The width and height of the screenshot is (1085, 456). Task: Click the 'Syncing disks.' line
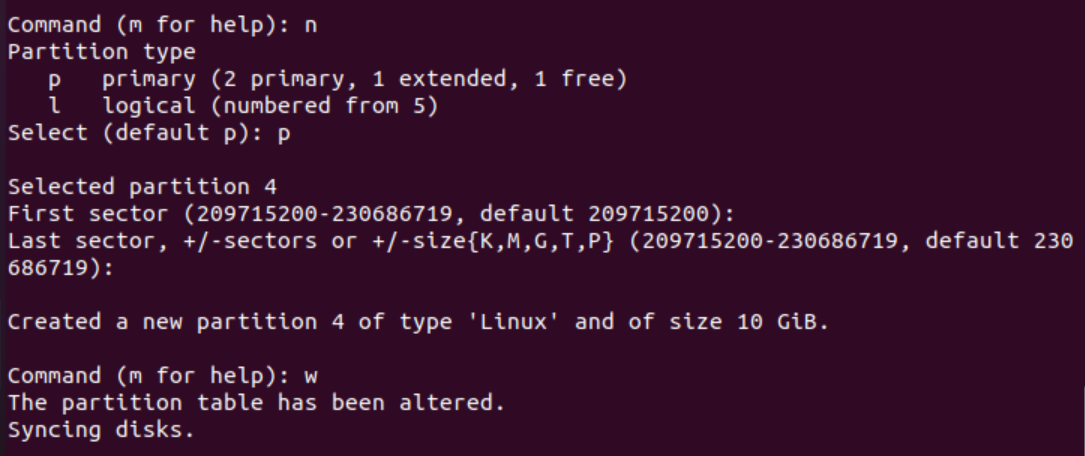point(101,430)
